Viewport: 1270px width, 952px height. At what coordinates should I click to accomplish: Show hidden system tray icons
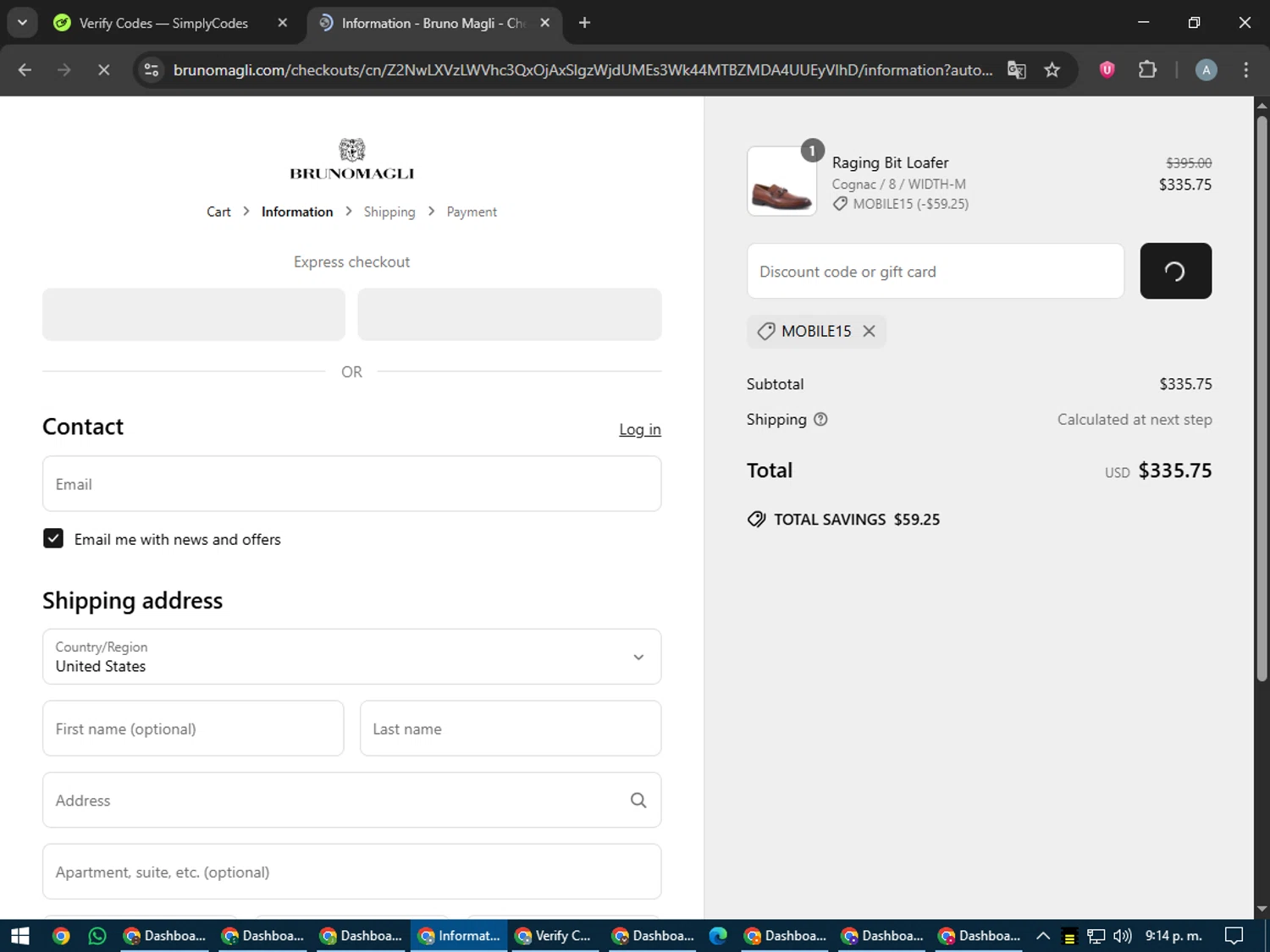(x=1043, y=935)
